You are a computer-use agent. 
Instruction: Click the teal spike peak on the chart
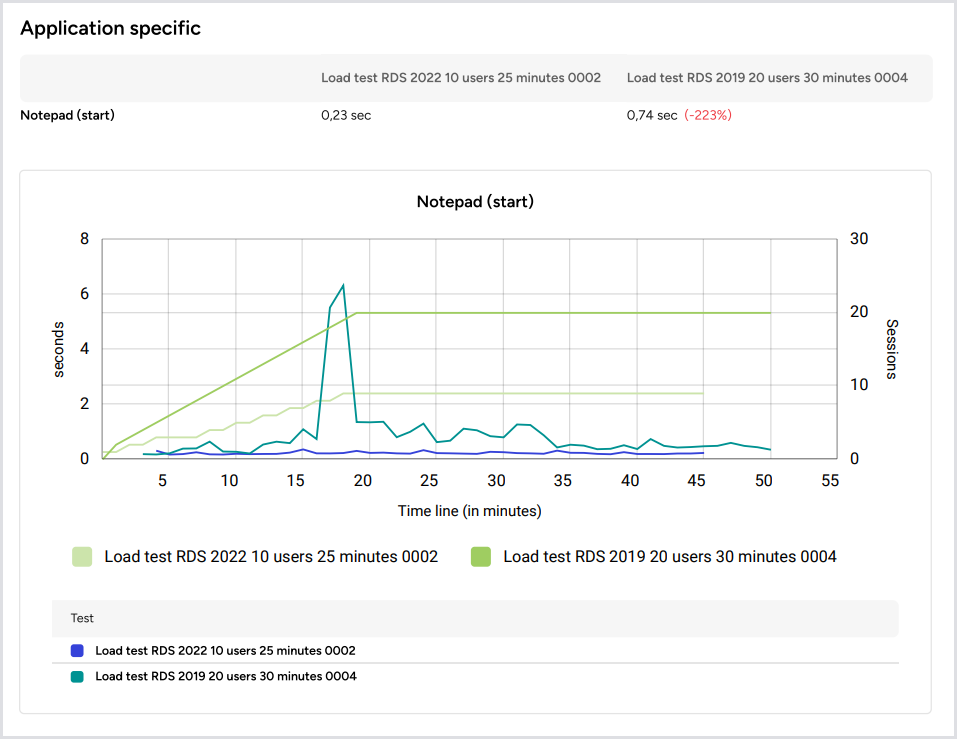[343, 285]
